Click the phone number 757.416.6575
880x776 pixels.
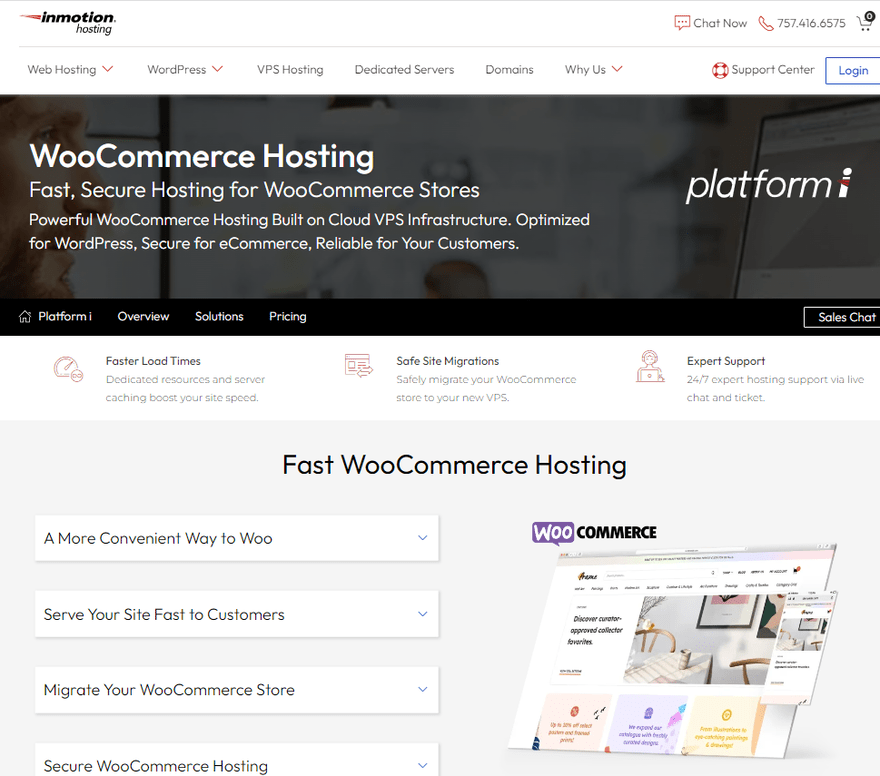point(811,23)
